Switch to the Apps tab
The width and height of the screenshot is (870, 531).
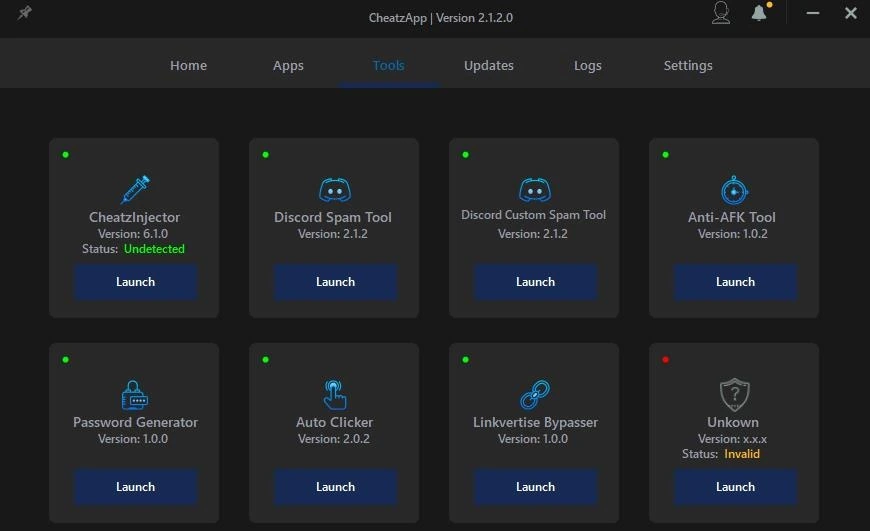coord(288,65)
